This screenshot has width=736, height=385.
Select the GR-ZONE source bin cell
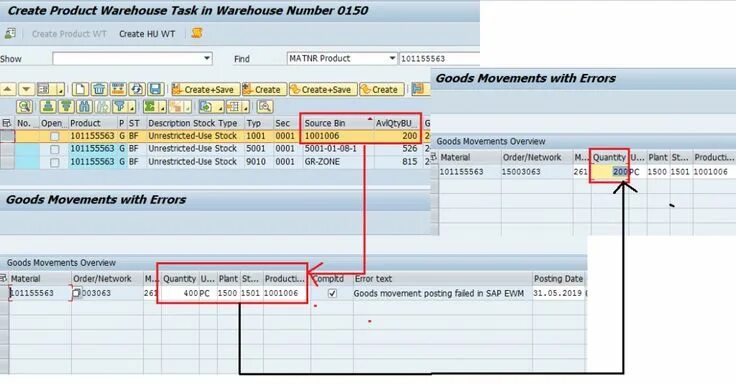tap(337, 162)
